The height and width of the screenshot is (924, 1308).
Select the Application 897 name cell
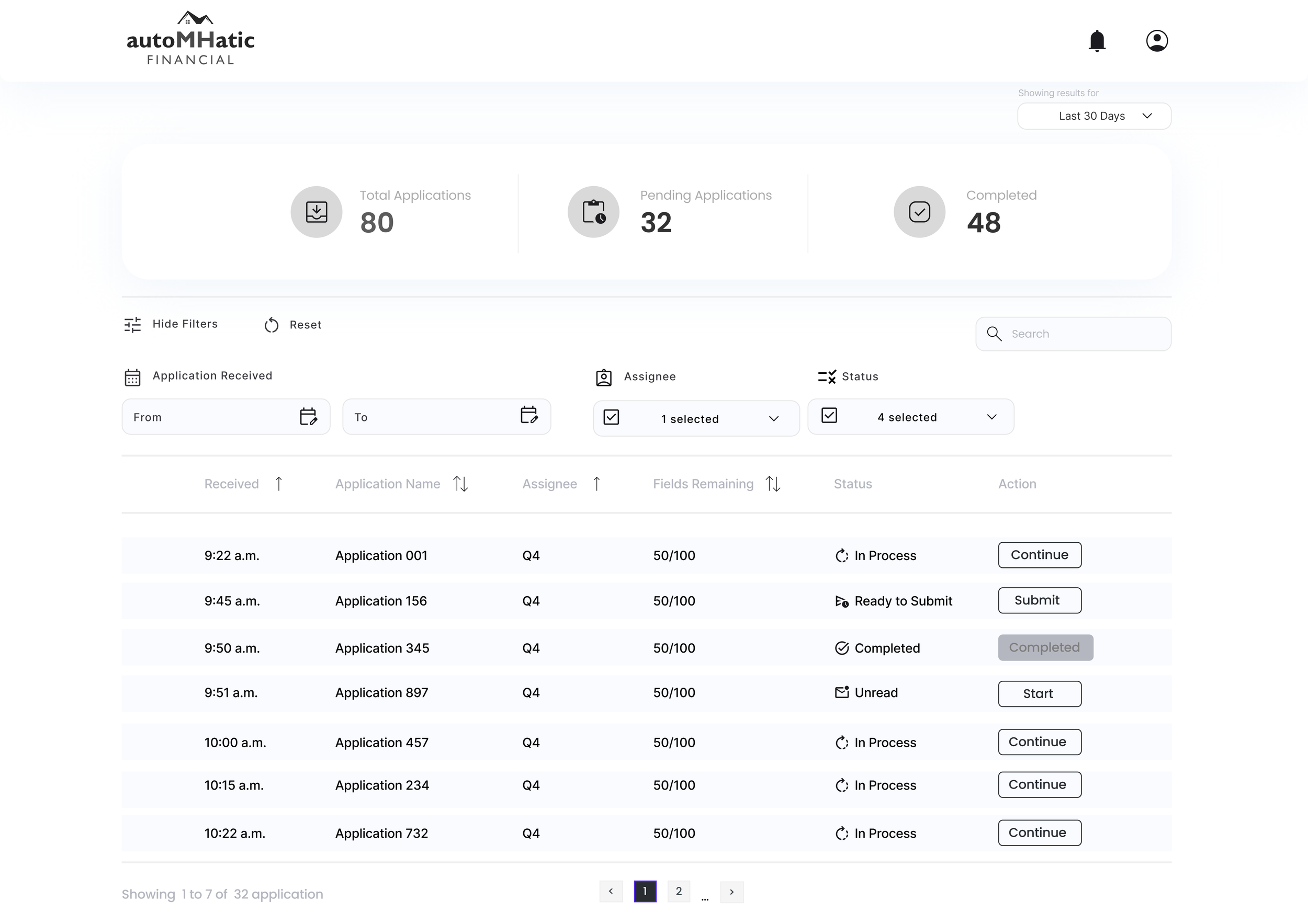coord(382,693)
